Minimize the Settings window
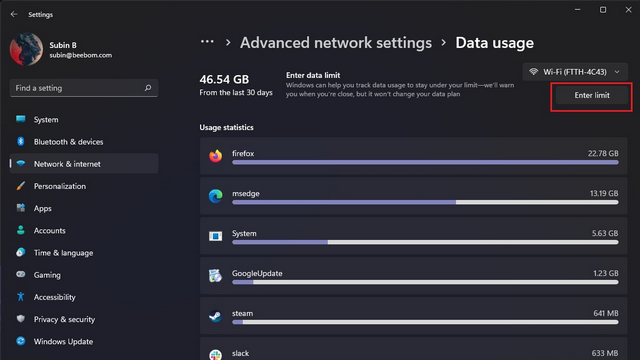The image size is (640, 360). 578,10
